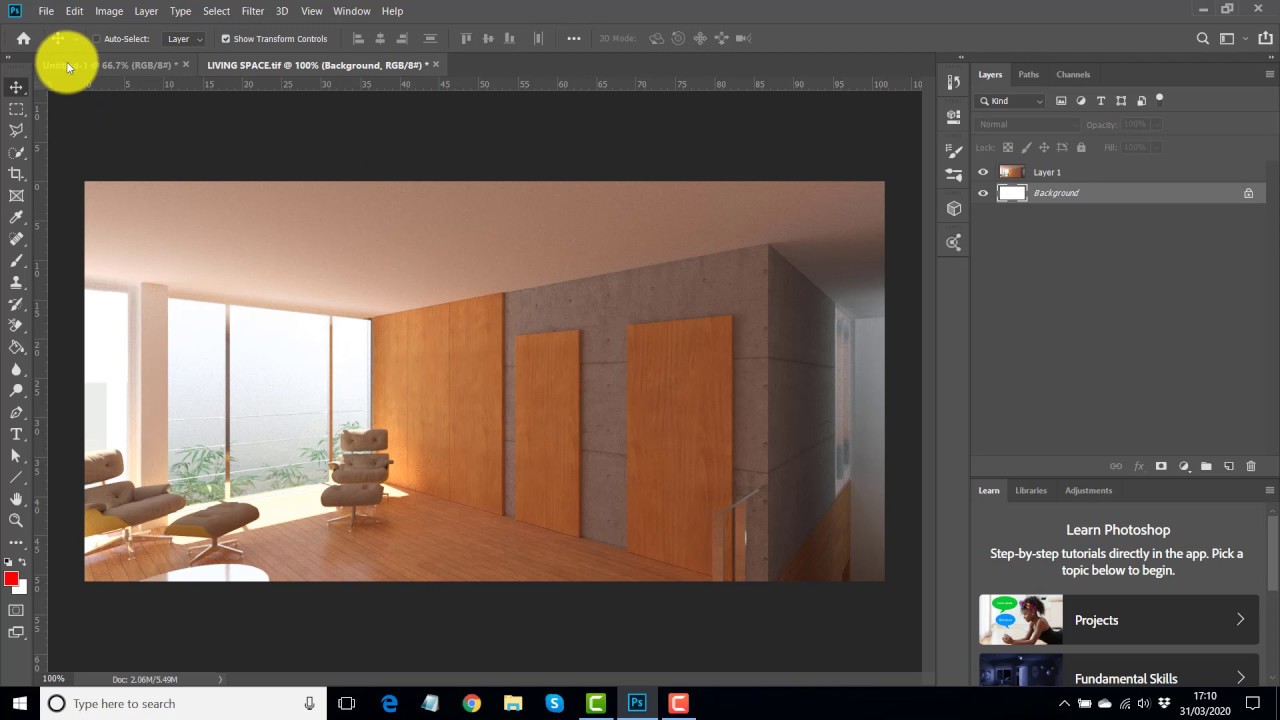The image size is (1280, 720).
Task: Select the Crop tool in the toolbar
Action: coord(16,174)
